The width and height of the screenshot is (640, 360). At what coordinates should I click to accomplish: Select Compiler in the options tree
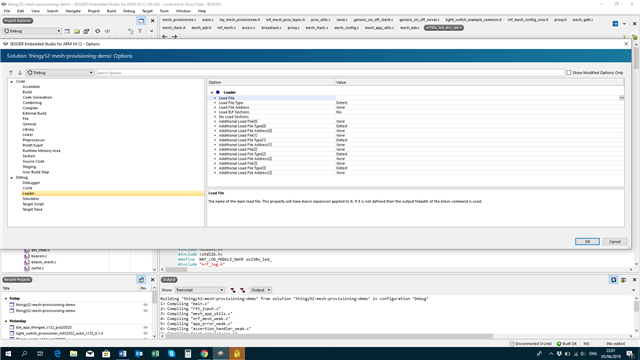point(30,108)
